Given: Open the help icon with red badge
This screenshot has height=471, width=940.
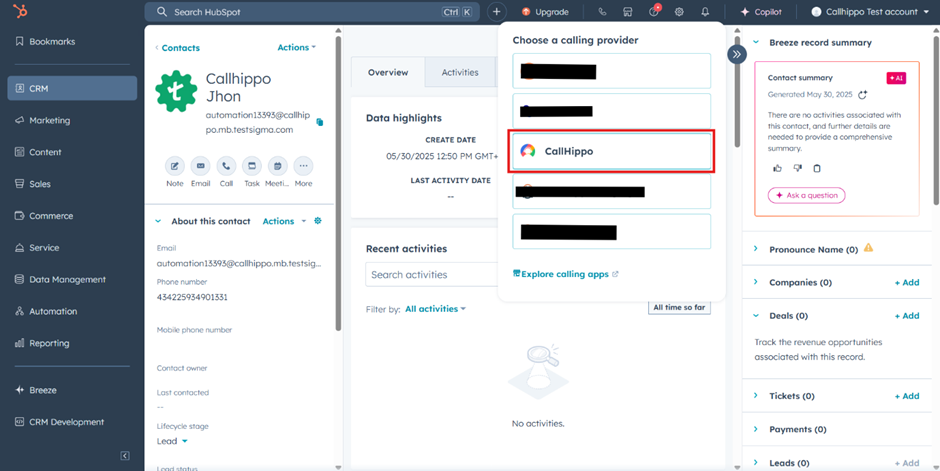Looking at the screenshot, I should coord(653,11).
